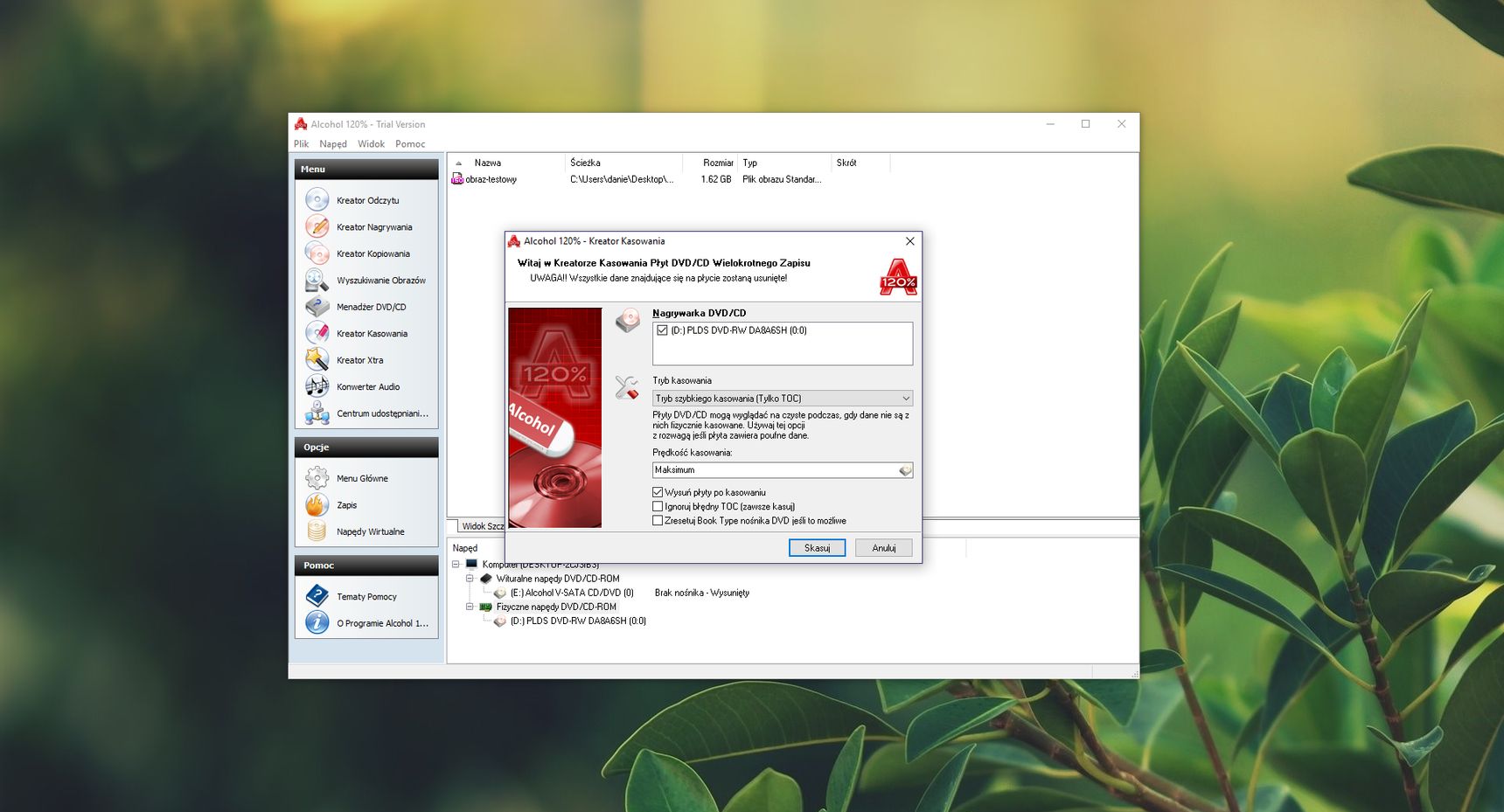Click 'Plik obrazu Standar...' type cell
The image size is (1504, 812).
click(x=782, y=179)
